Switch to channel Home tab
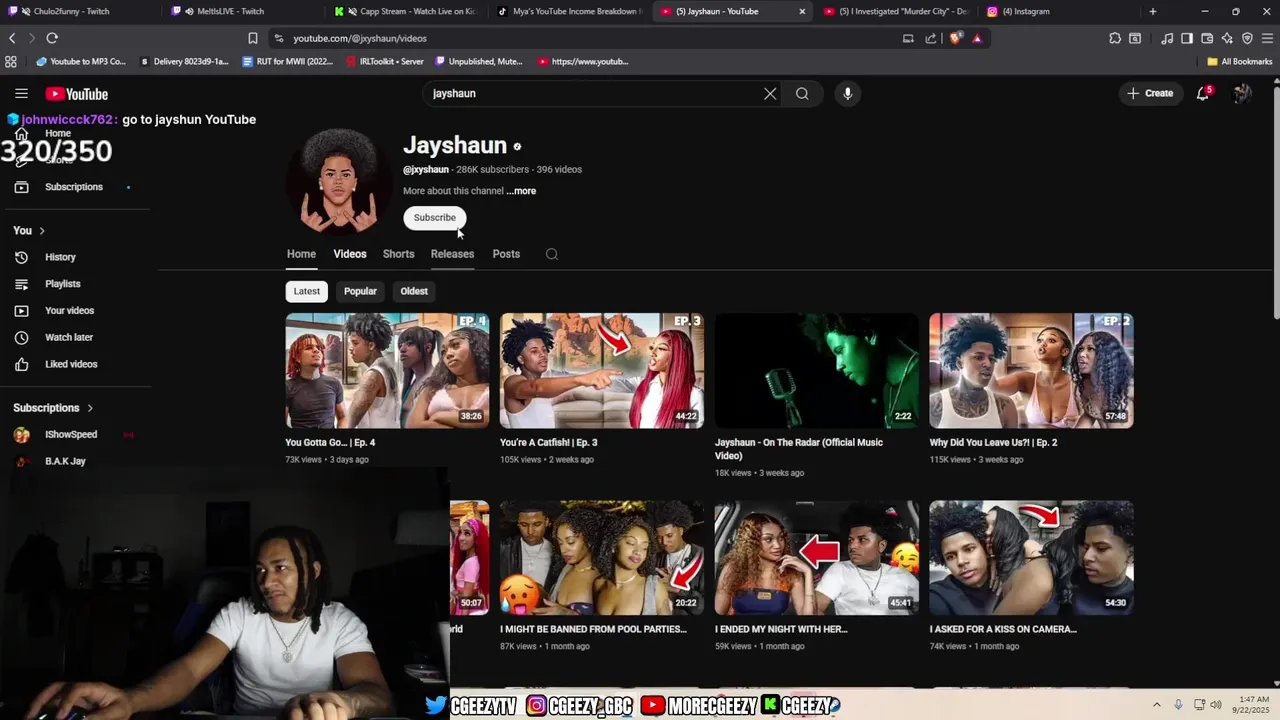This screenshot has height=720, width=1280. tap(301, 254)
